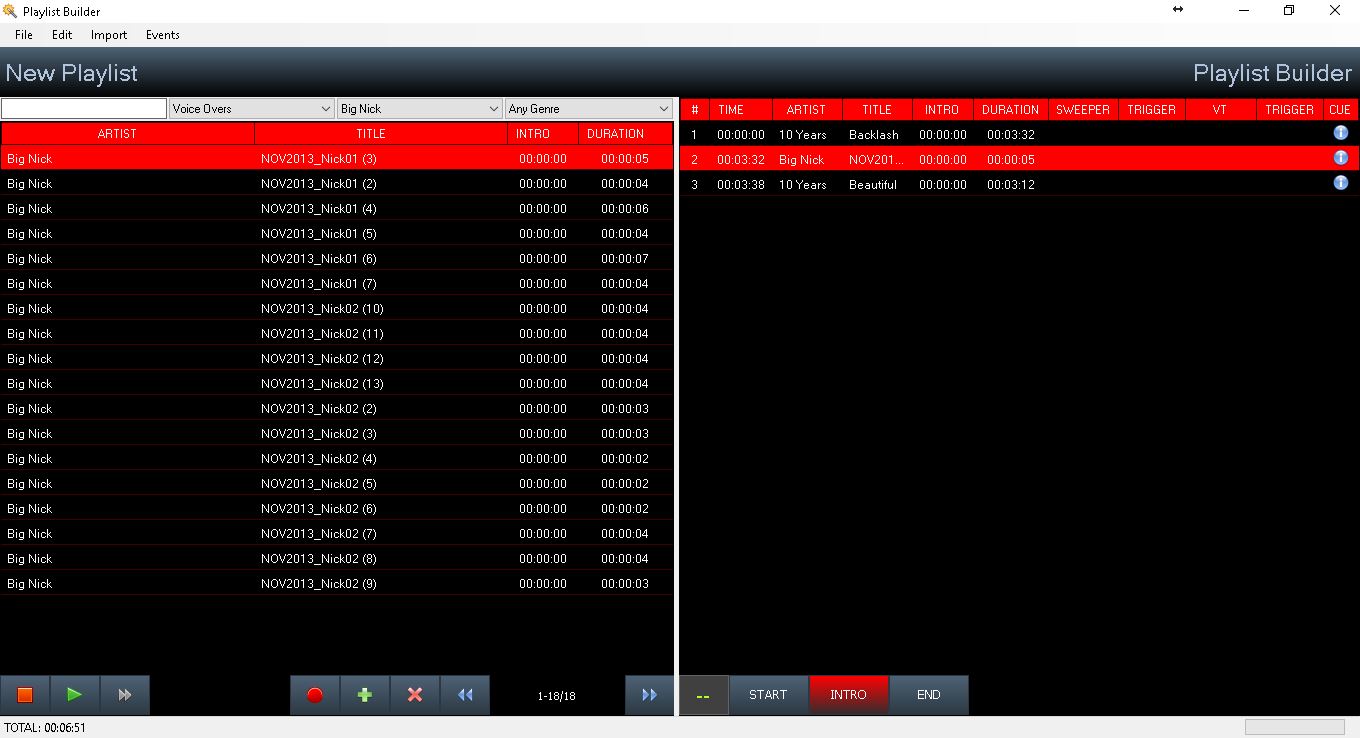Click the playlist VT column header
This screenshot has height=738, width=1360.
point(1220,110)
